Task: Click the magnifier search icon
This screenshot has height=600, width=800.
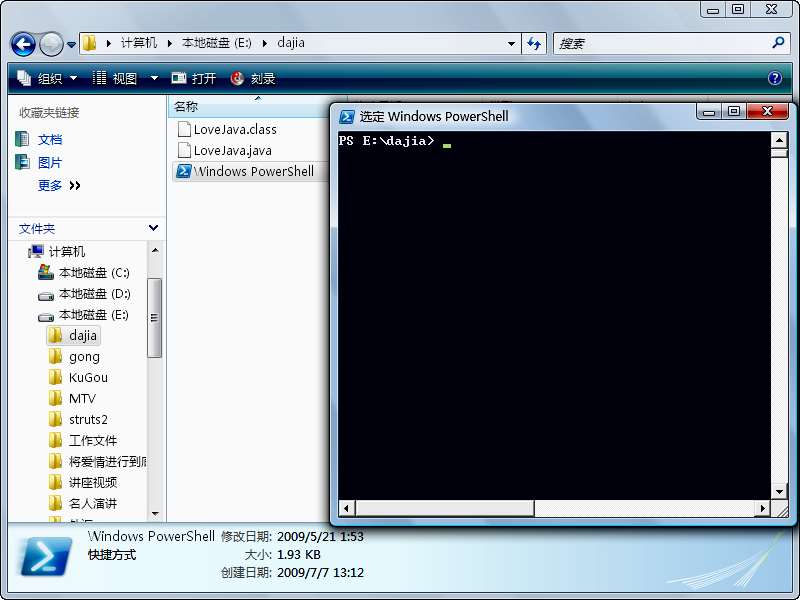Action: pyautogui.click(x=778, y=43)
